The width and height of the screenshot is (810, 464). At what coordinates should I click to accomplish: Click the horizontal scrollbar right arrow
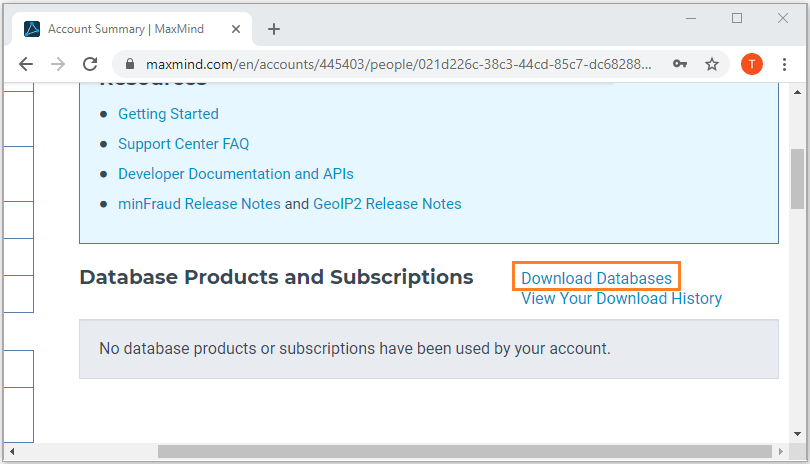pyautogui.click(x=781, y=451)
